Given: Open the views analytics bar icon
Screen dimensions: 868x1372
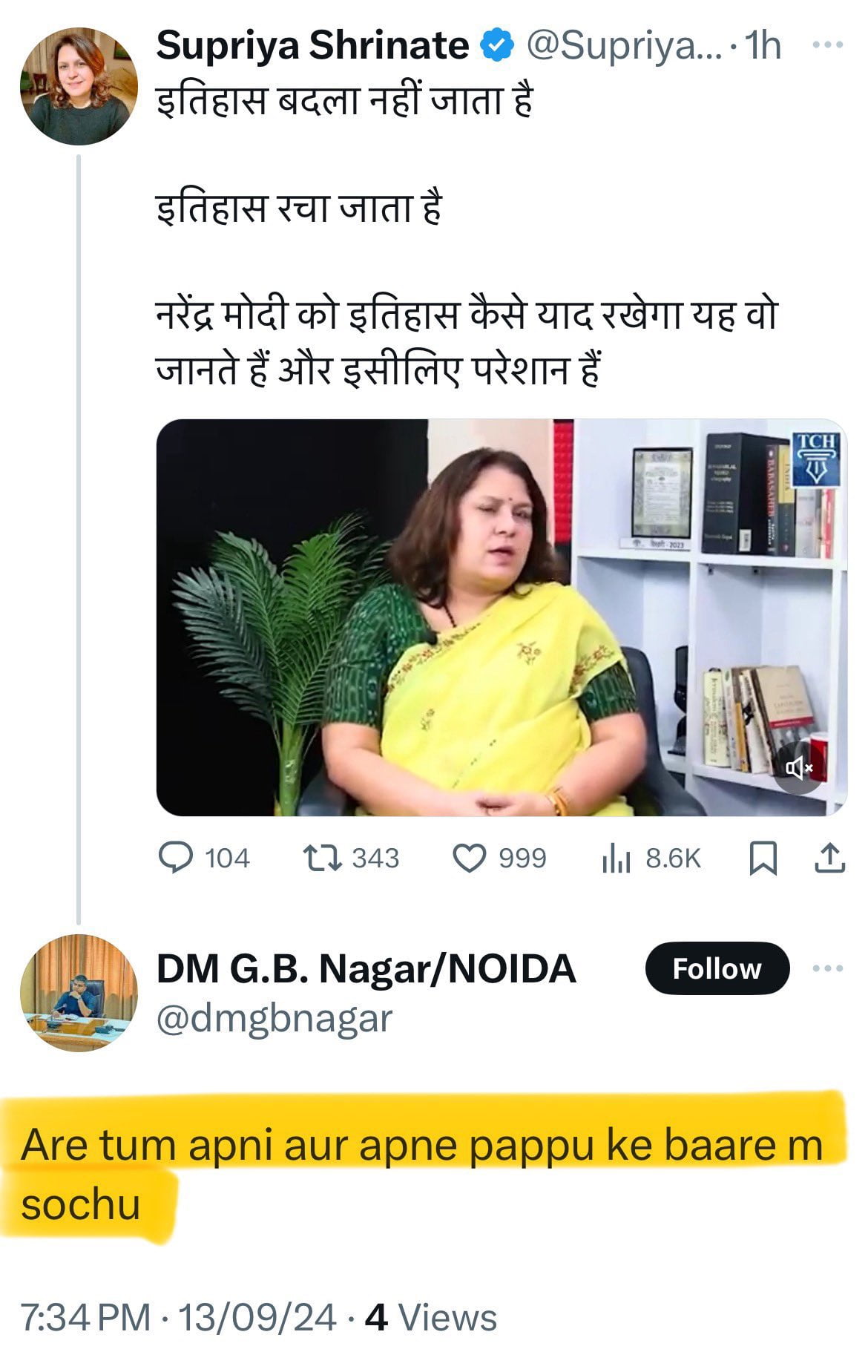Looking at the screenshot, I should 616,859.
